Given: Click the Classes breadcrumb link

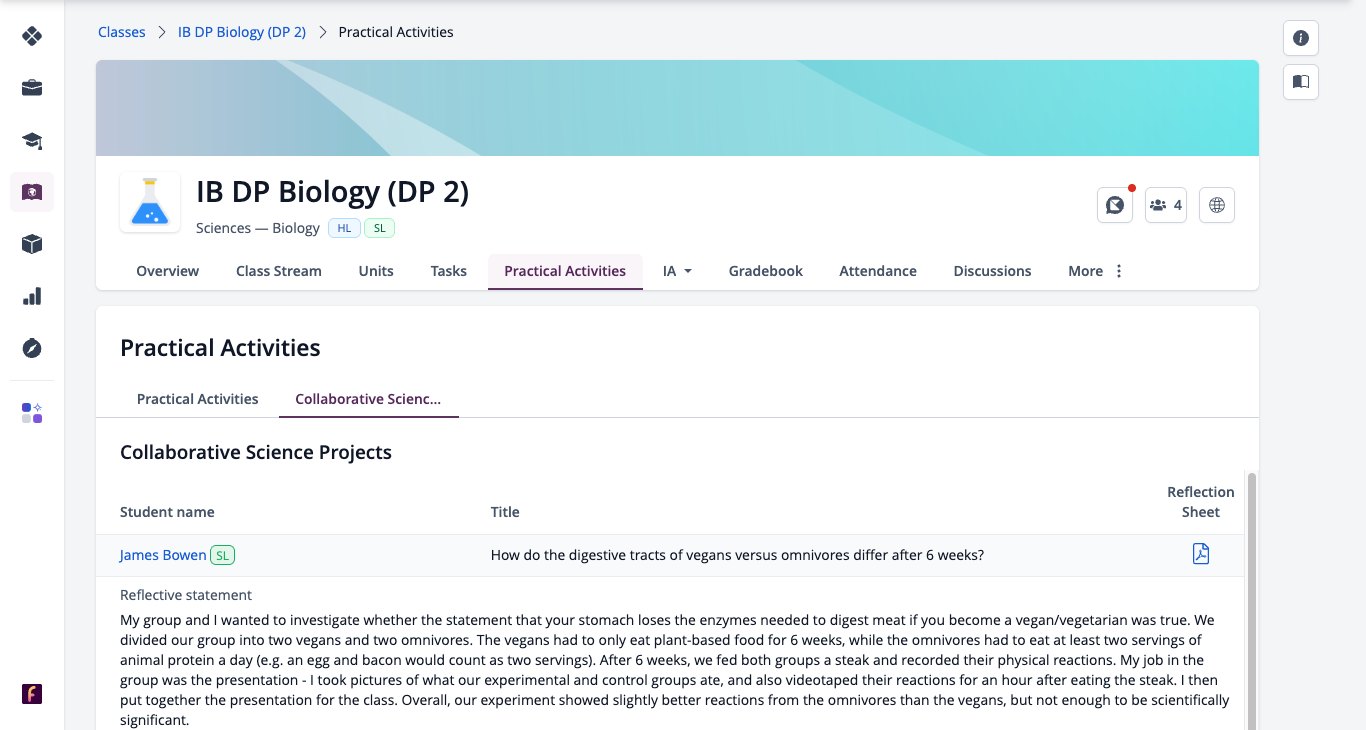Looking at the screenshot, I should [x=122, y=32].
